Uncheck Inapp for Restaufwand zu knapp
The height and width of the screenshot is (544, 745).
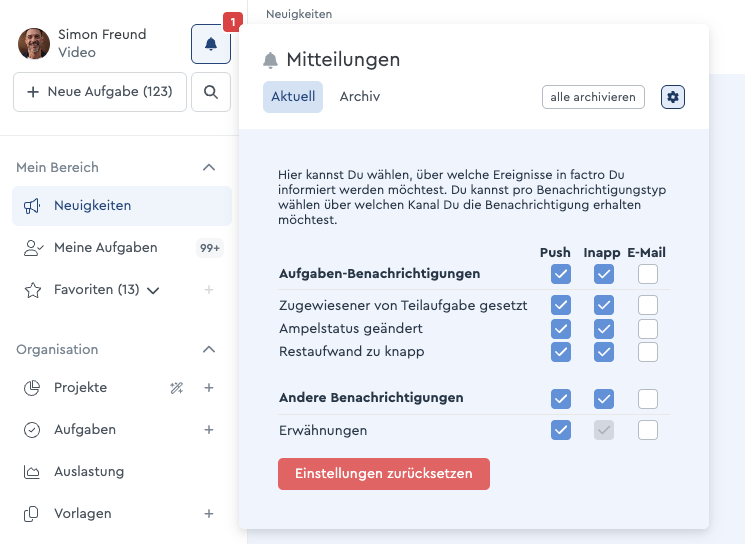(x=604, y=352)
